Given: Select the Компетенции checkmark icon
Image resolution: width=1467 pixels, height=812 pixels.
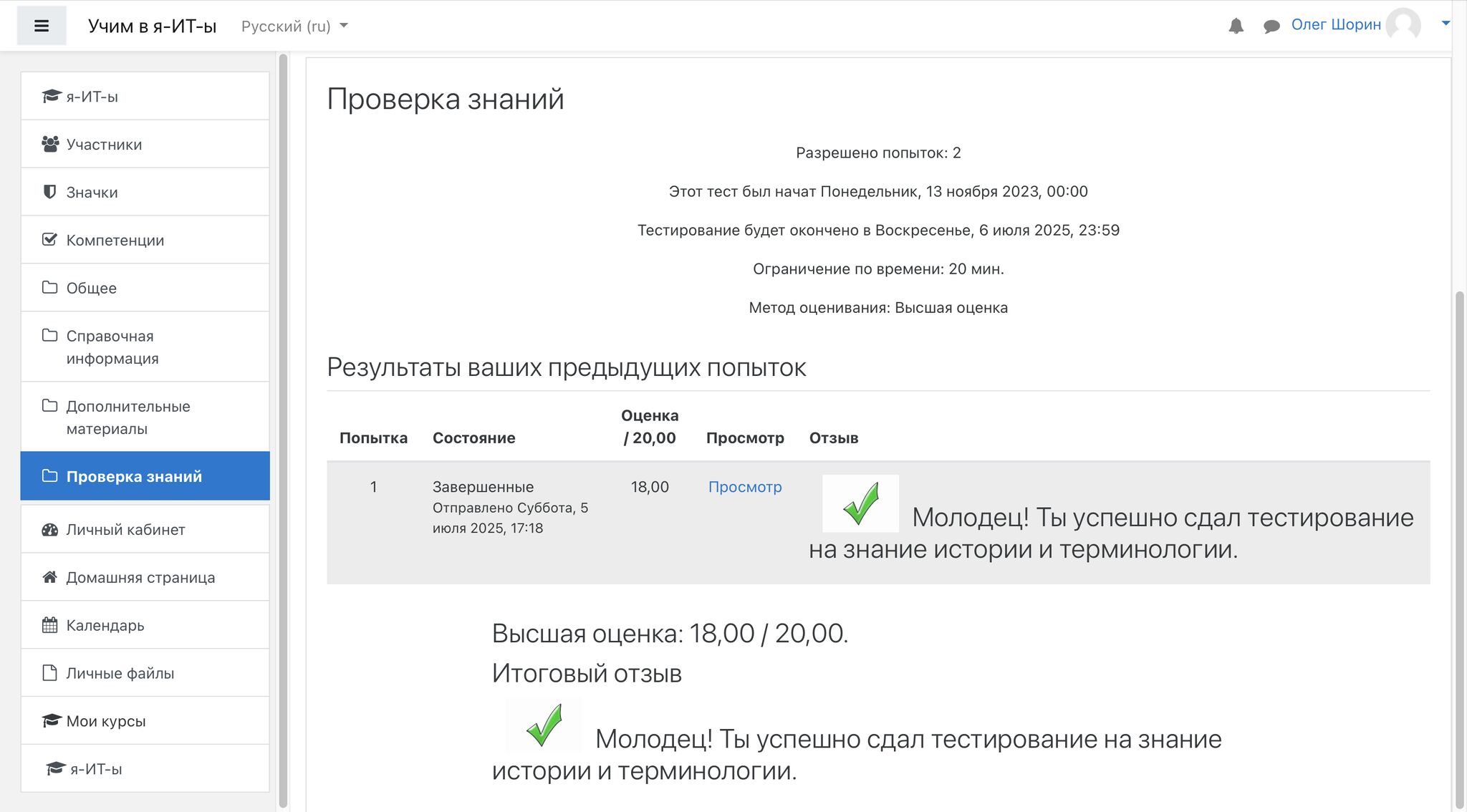Looking at the screenshot, I should coord(49,239).
